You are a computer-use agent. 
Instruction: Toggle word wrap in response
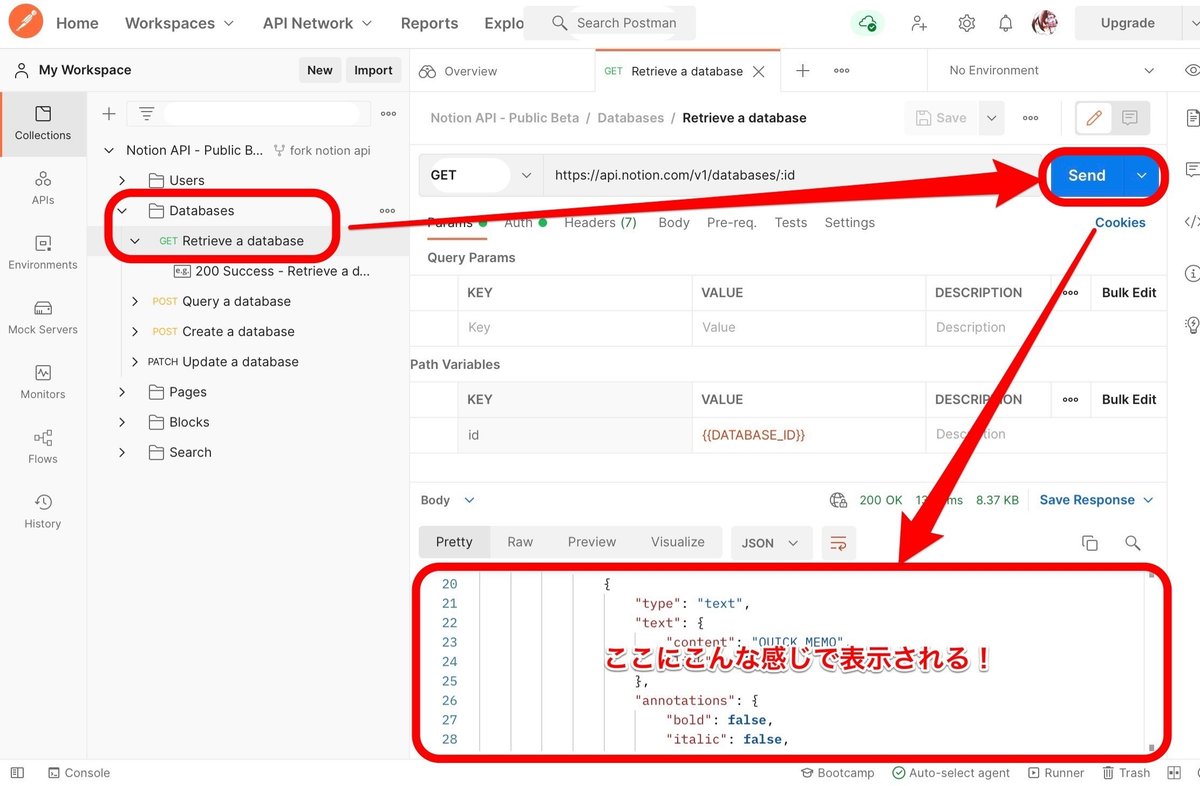pos(839,543)
